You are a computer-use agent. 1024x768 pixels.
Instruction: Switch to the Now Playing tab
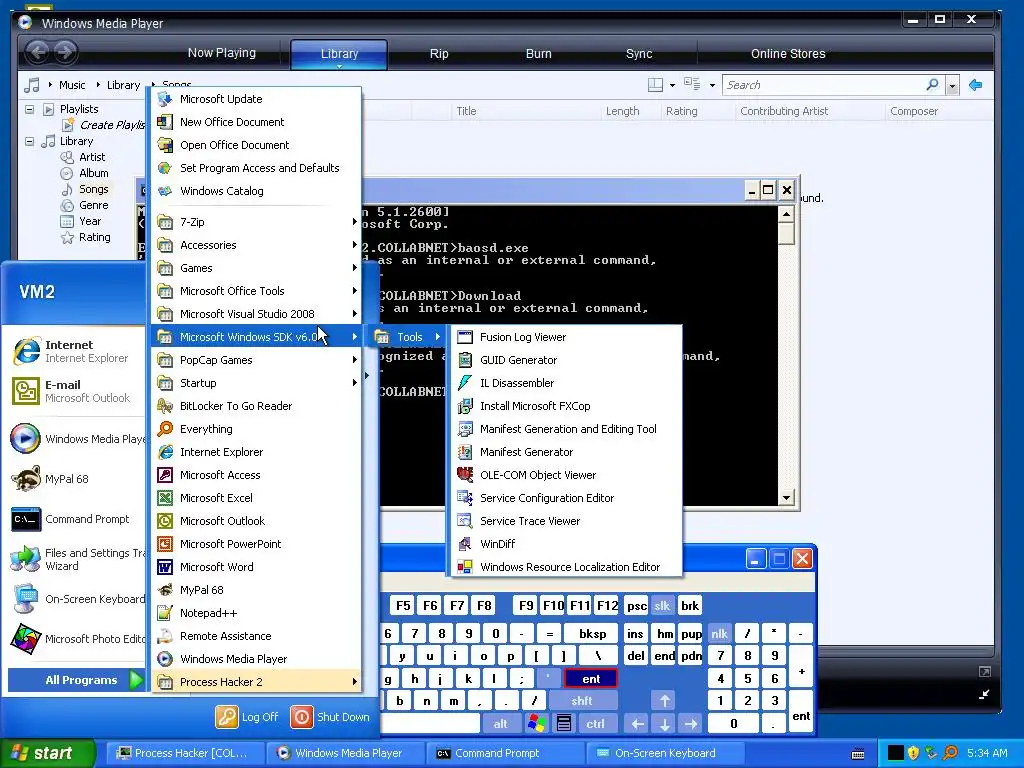click(221, 54)
